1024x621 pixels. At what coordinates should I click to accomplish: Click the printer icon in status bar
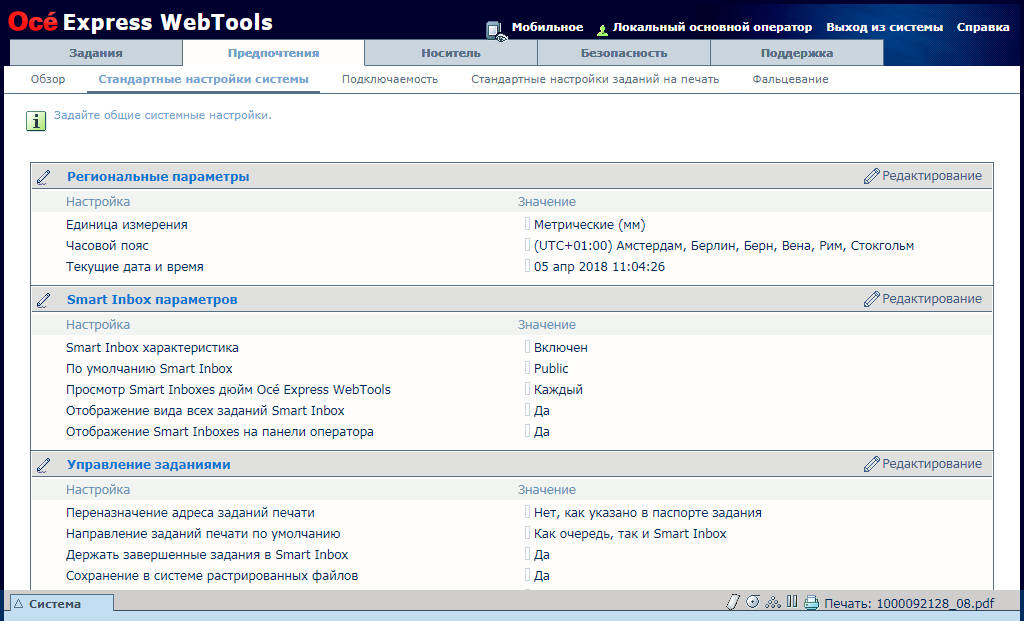811,602
